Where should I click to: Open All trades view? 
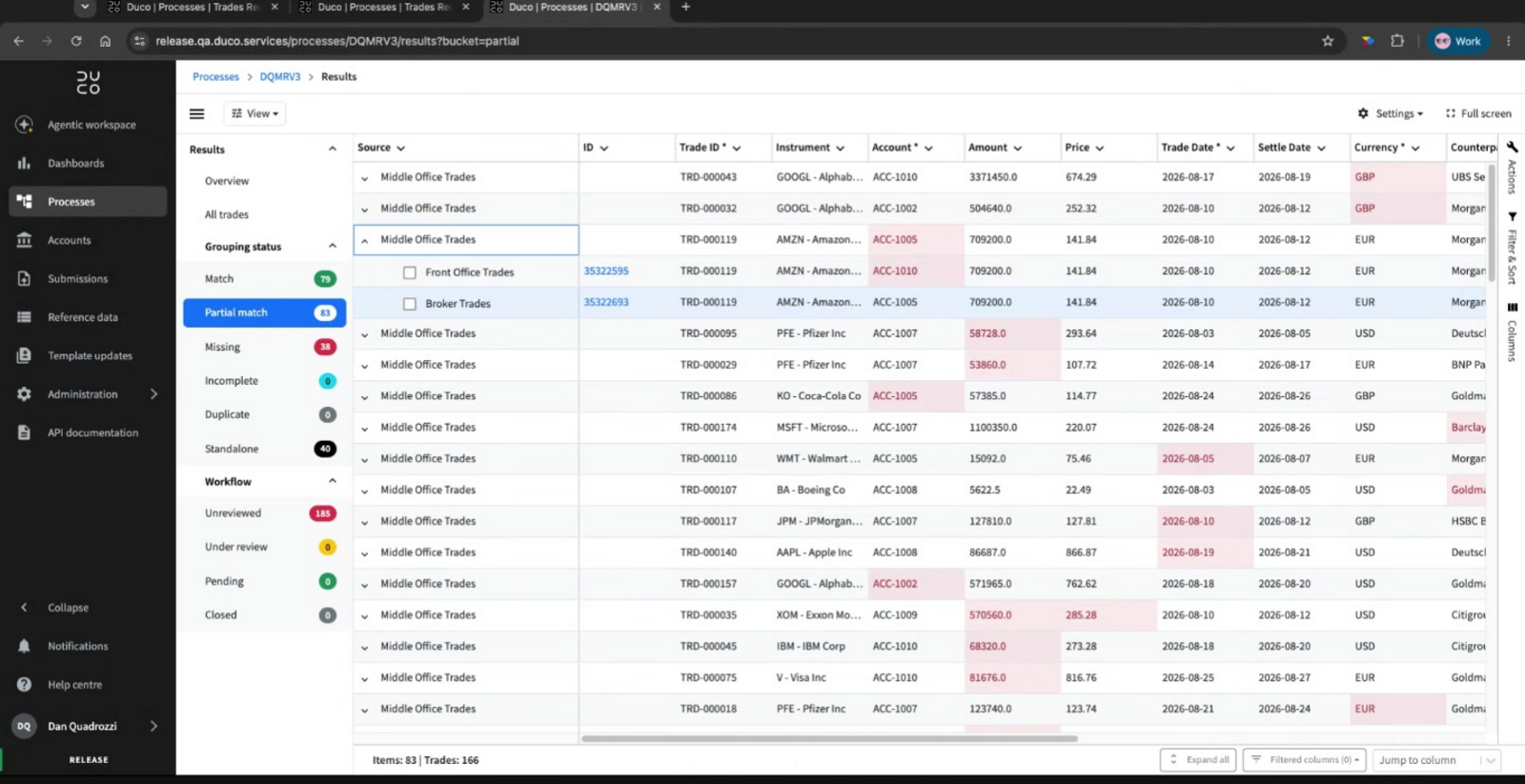pos(227,214)
